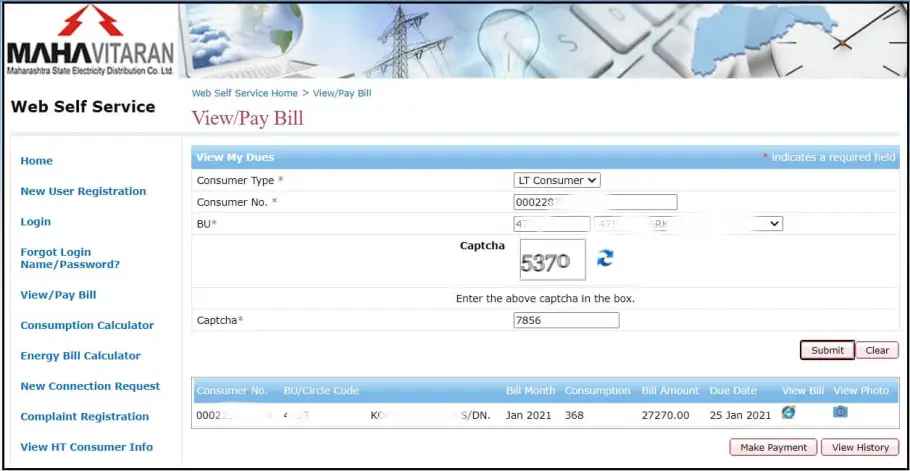Click the Mahavitaran logo
The height and width of the screenshot is (471, 910).
click(x=91, y=41)
